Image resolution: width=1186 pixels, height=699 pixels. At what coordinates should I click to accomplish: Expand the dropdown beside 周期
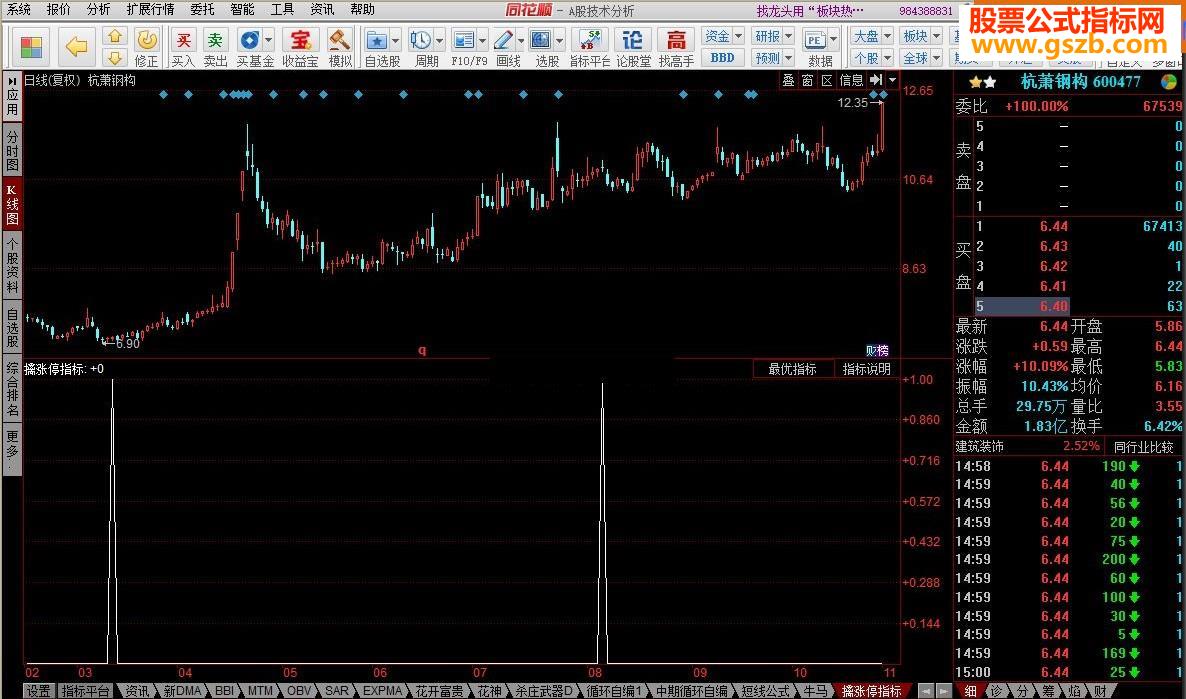pyautogui.click(x=439, y=40)
